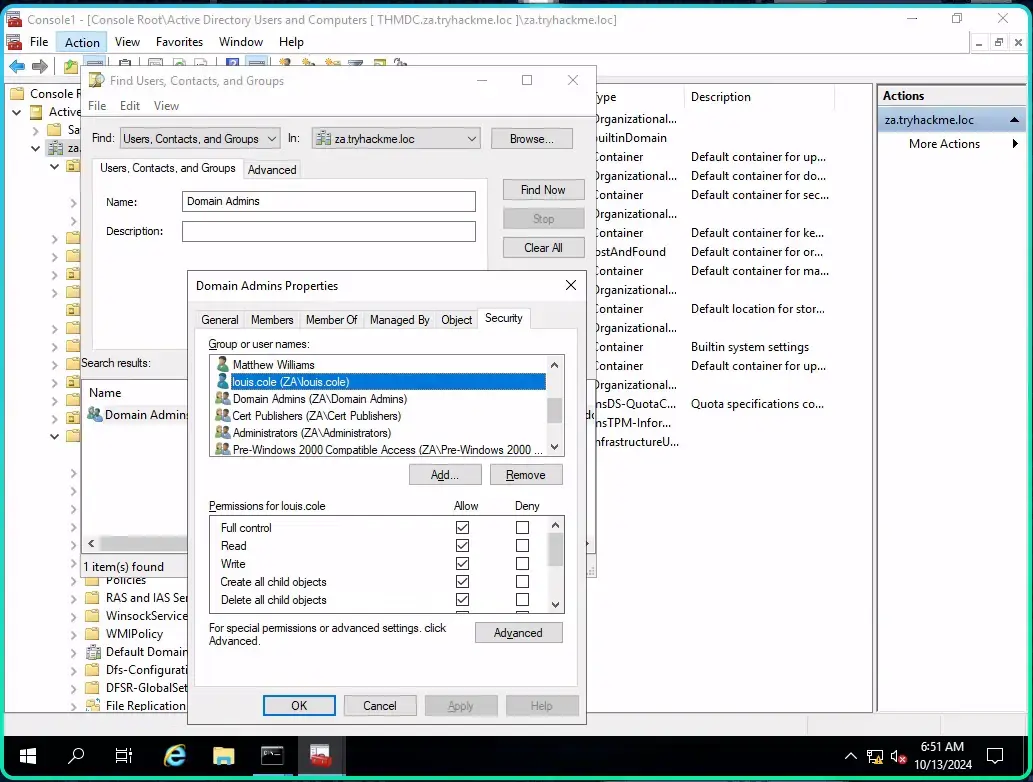1033x782 pixels.
Task: Uncheck Allow for Full control
Action: (462, 528)
